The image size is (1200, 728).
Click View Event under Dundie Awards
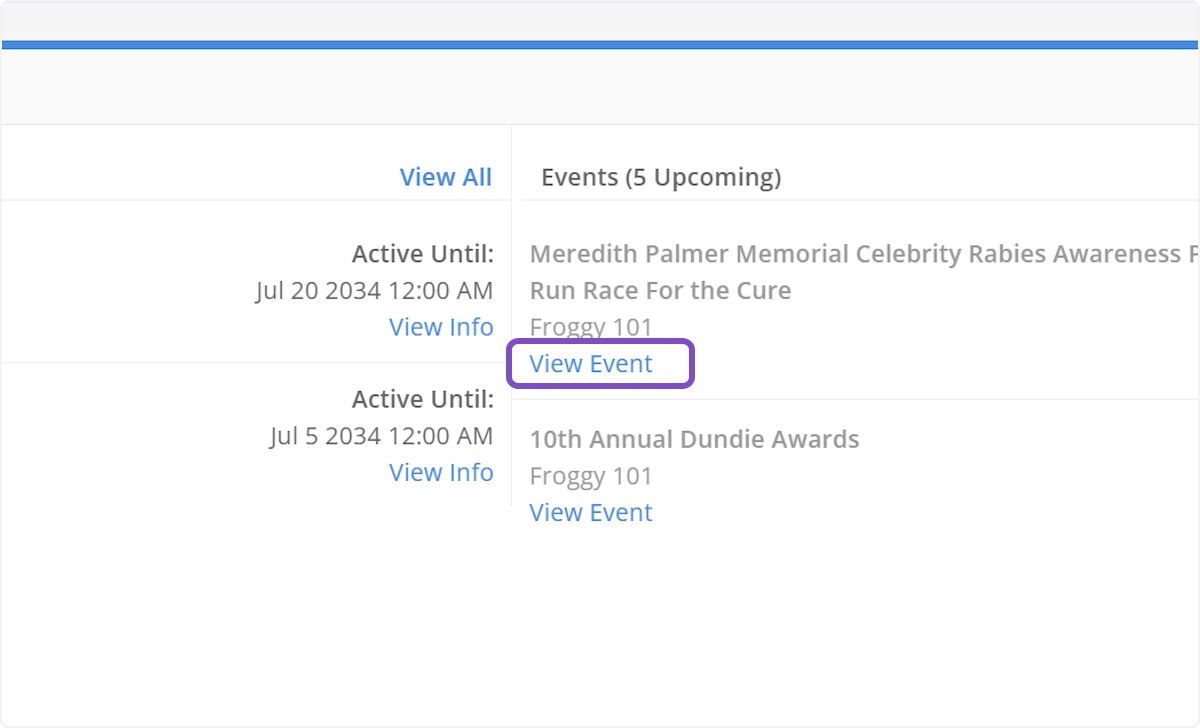pyautogui.click(x=591, y=512)
